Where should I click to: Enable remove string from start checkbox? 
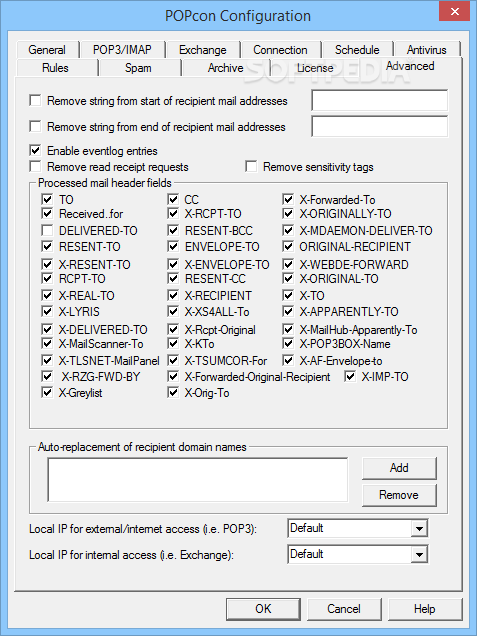[x=35, y=101]
